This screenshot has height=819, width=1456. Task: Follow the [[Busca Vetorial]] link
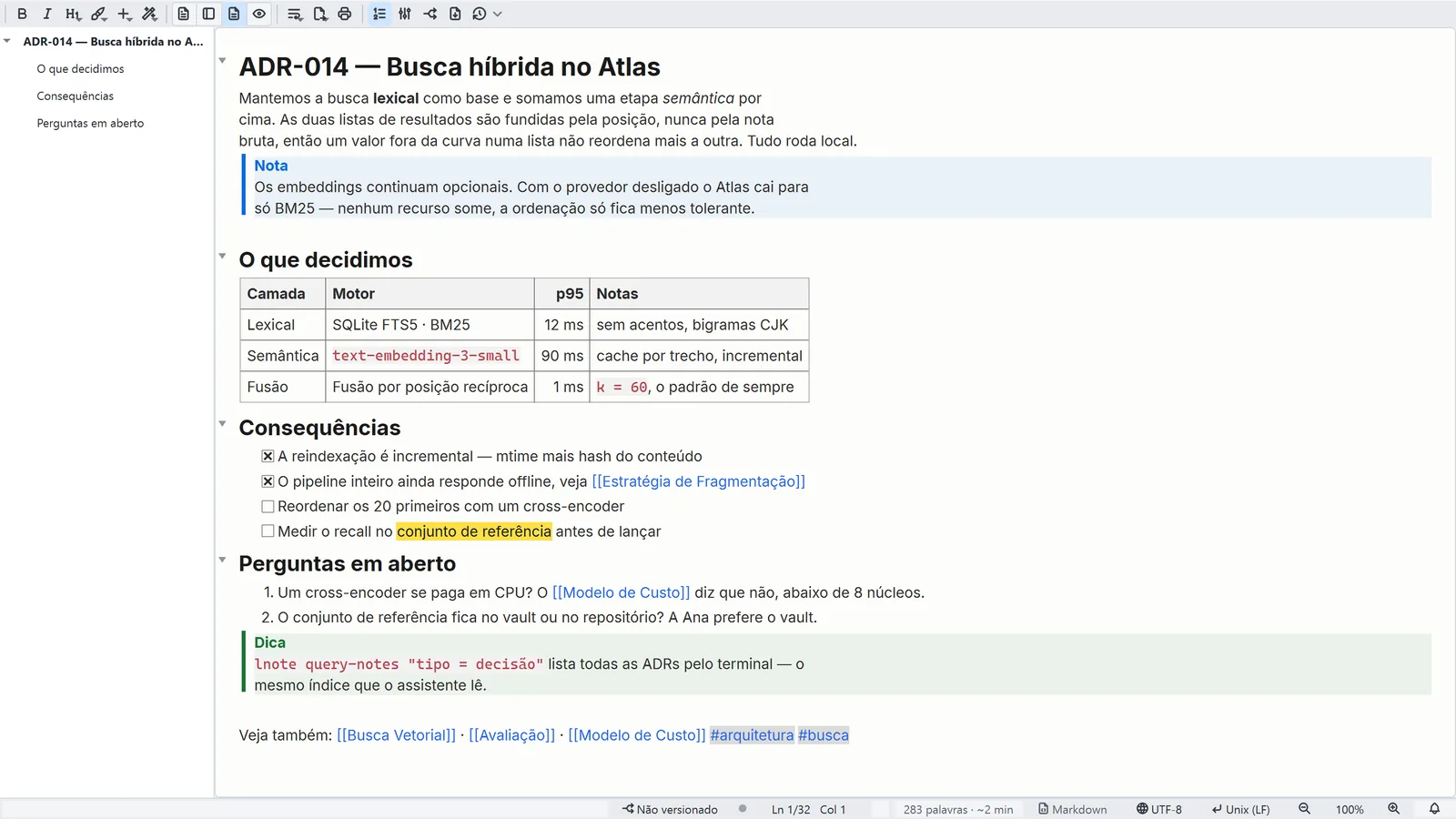tap(397, 735)
